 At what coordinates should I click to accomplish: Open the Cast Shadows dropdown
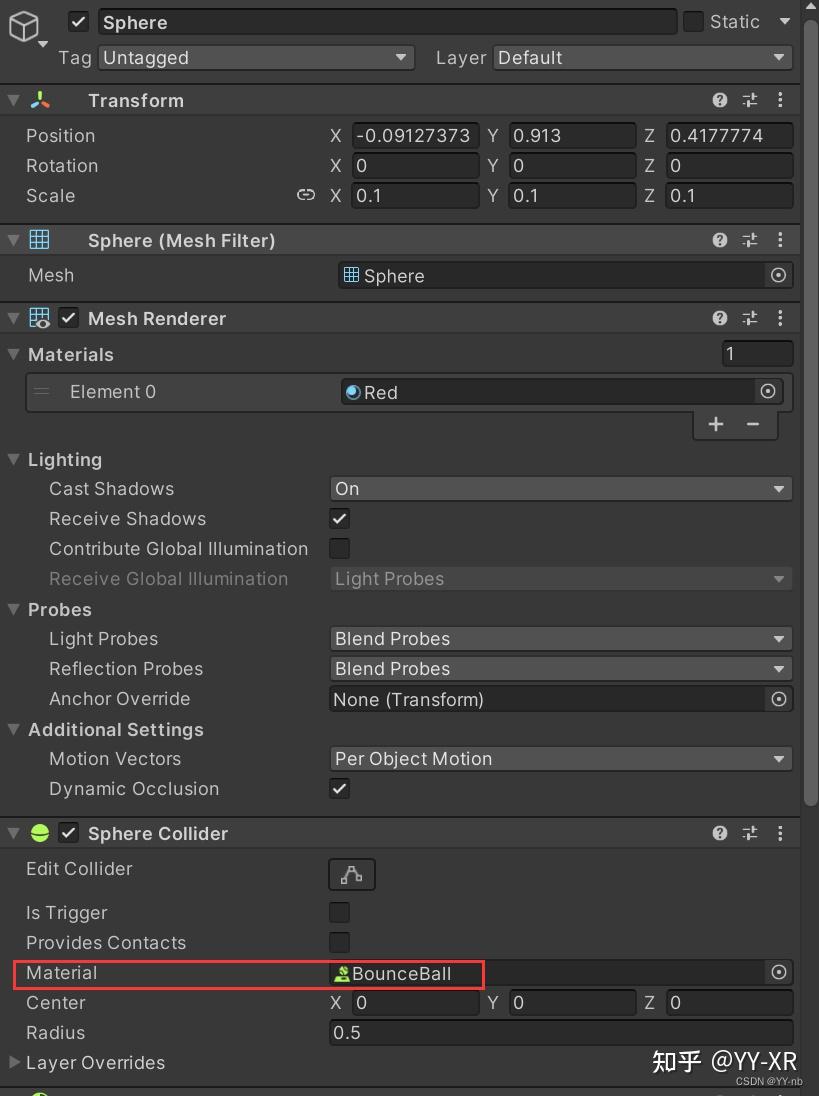560,488
